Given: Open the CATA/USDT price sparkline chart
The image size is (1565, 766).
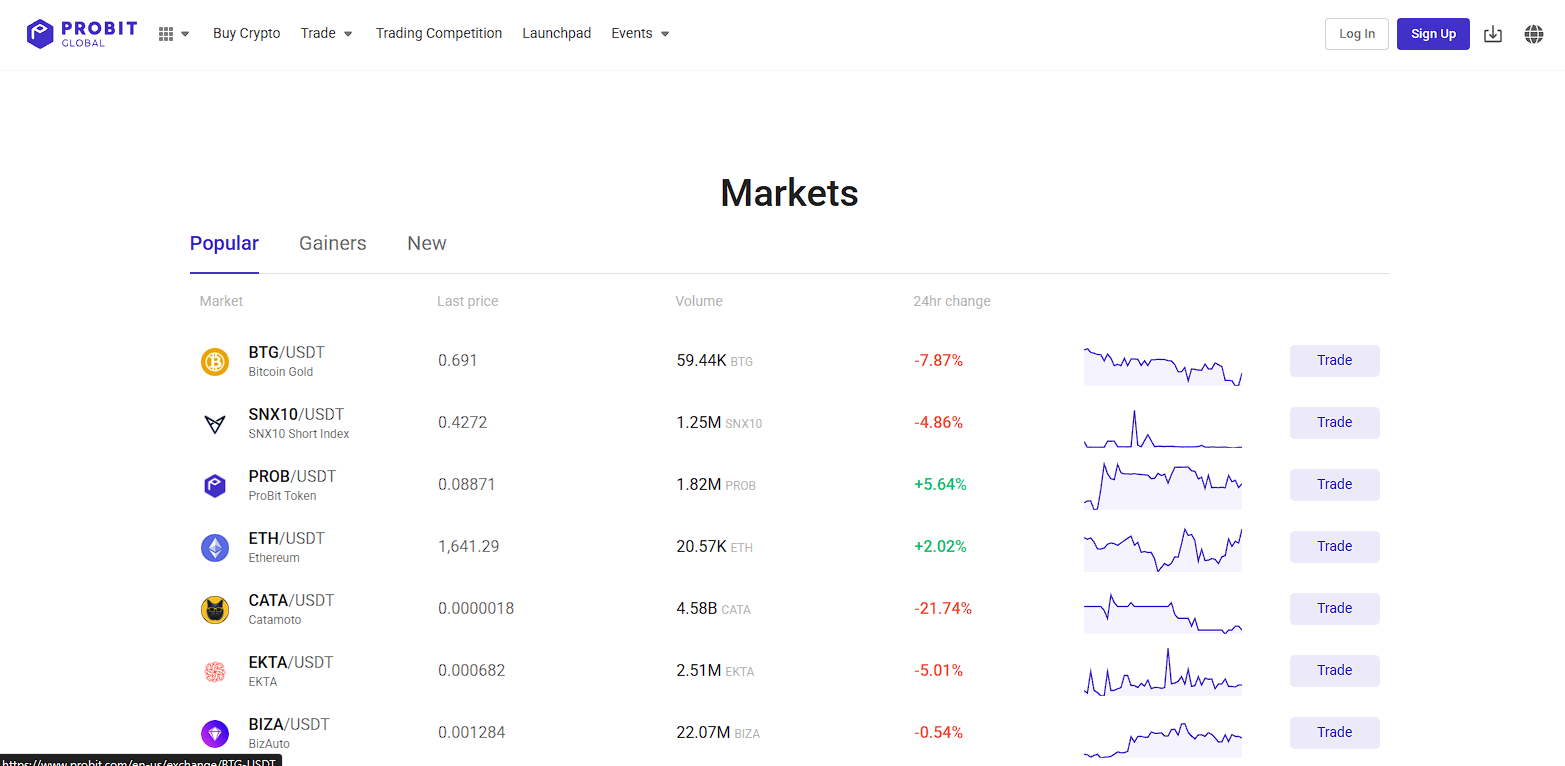Looking at the screenshot, I should (x=1163, y=613).
